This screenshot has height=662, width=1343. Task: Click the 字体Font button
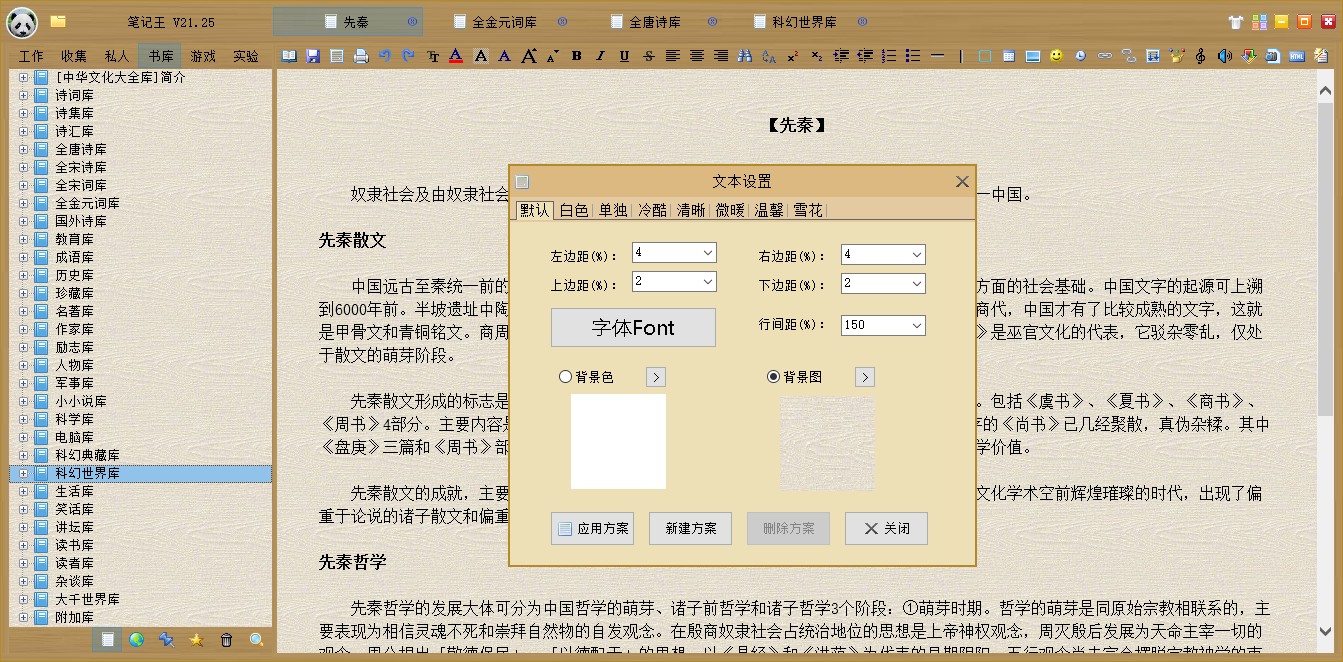click(632, 327)
